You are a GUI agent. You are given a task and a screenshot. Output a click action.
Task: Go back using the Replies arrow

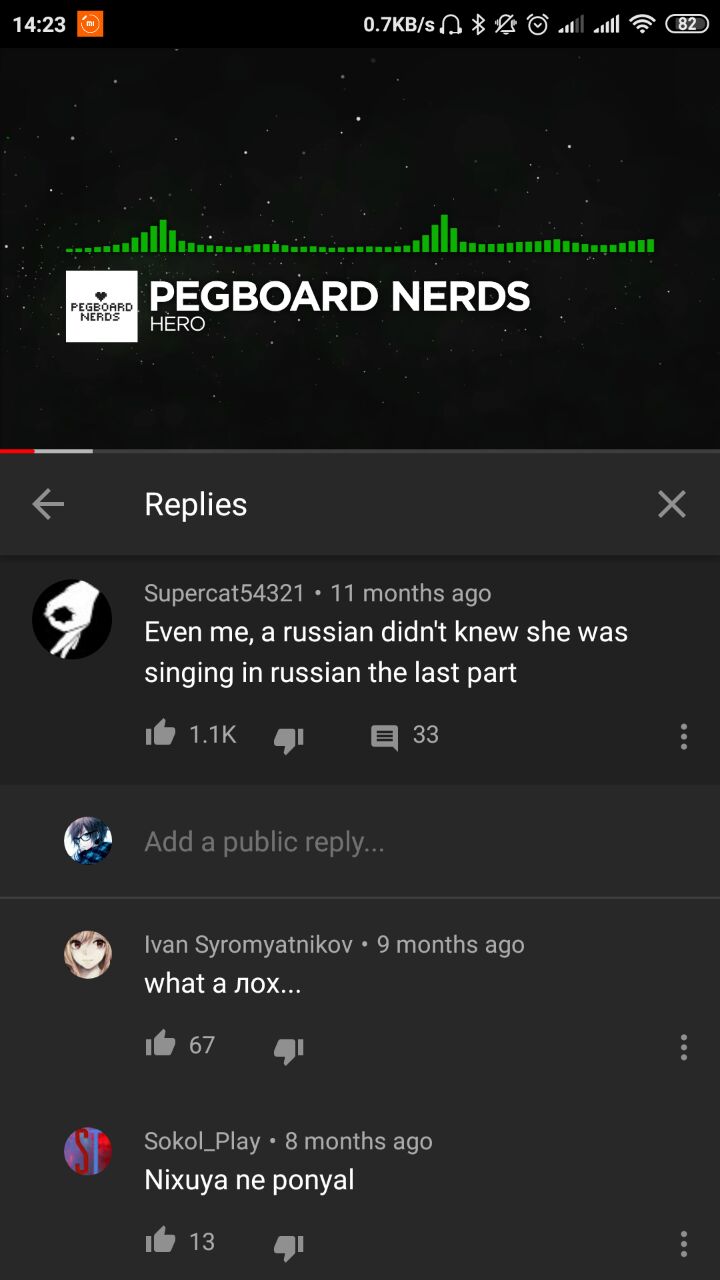tap(48, 504)
